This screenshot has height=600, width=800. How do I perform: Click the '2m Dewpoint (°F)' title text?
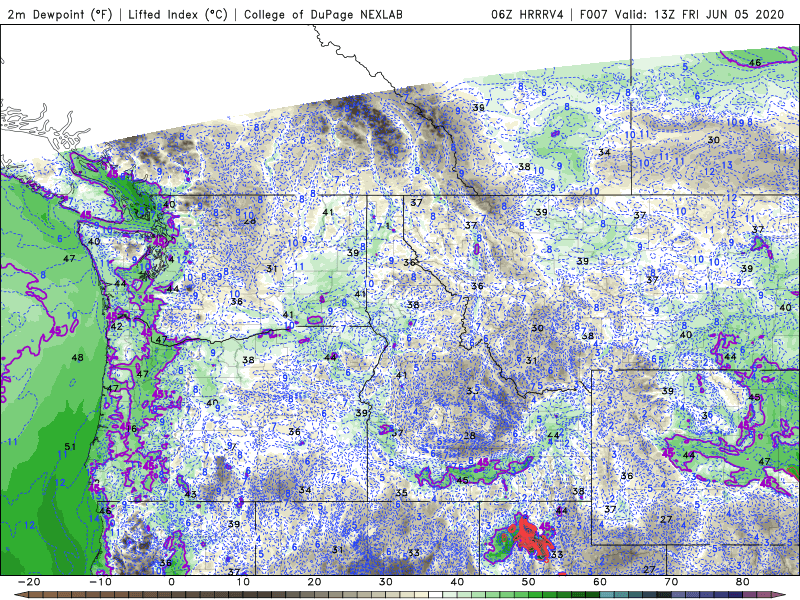coord(60,14)
